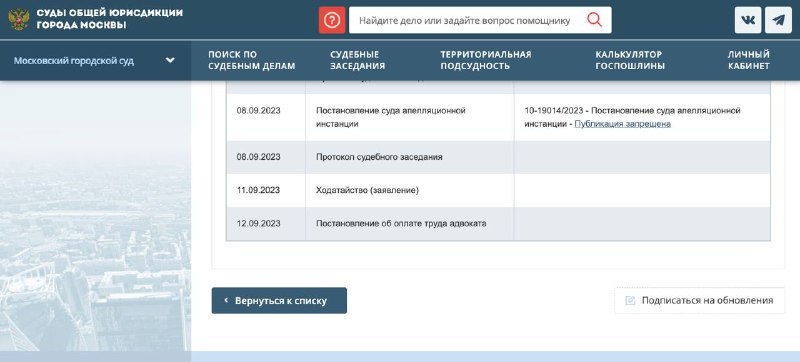This screenshot has width=800, height=362.
Task: Select the Протокол судебного заседания row text
Action: tap(379, 157)
